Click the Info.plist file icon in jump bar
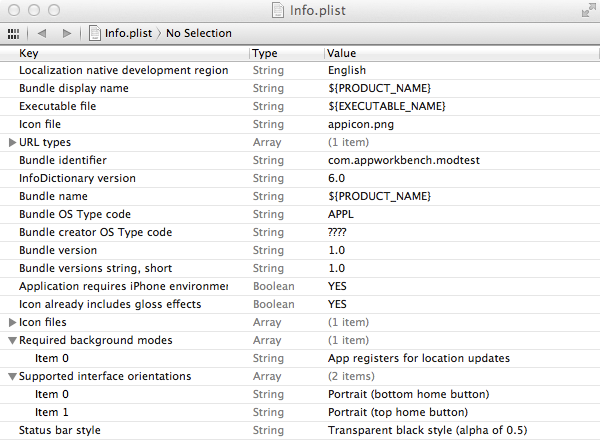This screenshot has width=600, height=443. (x=95, y=33)
